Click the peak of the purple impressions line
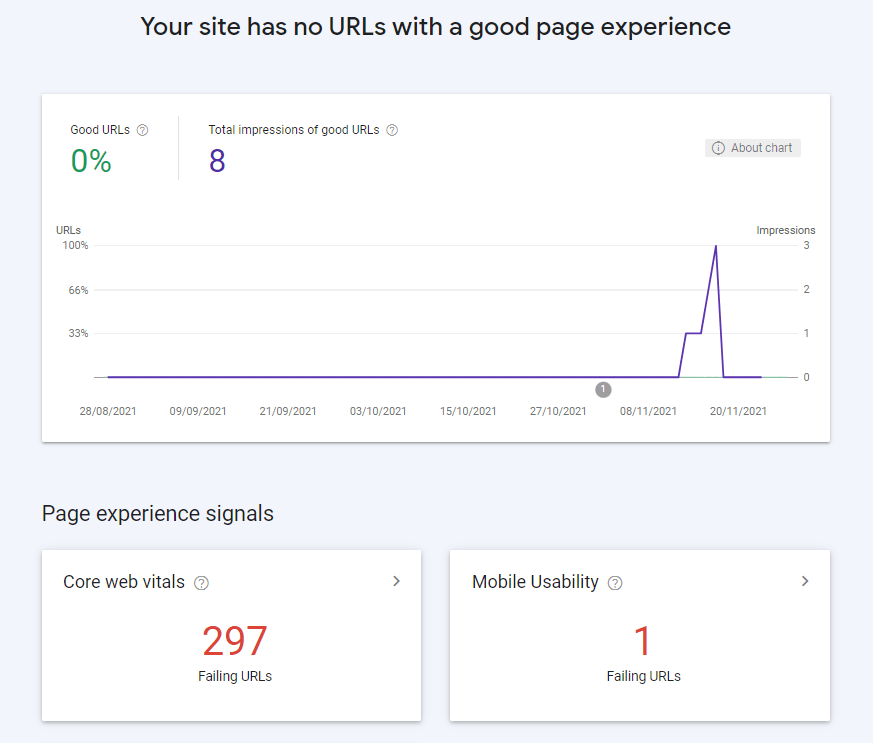The height and width of the screenshot is (743, 873). (x=716, y=246)
